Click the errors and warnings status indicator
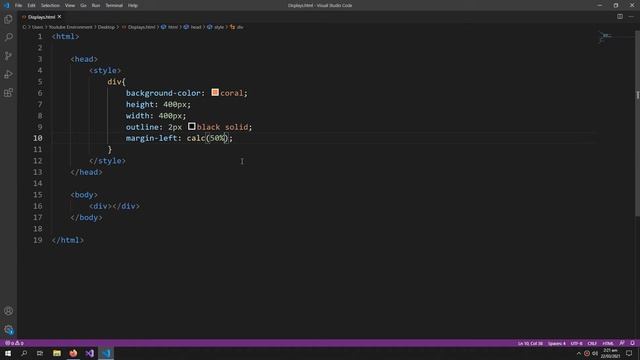This screenshot has height=360, width=640. tap(14, 343)
